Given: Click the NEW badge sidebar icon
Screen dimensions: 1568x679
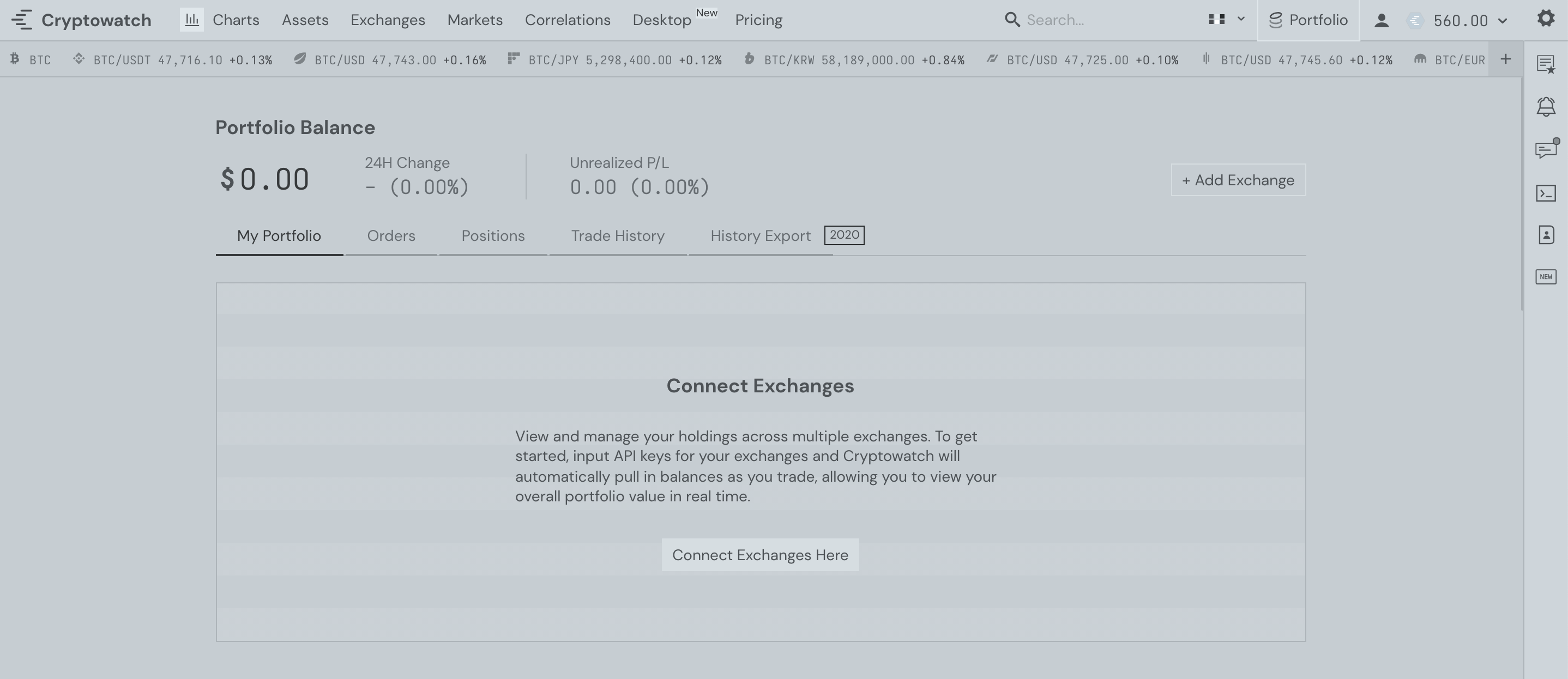Looking at the screenshot, I should (1546, 277).
